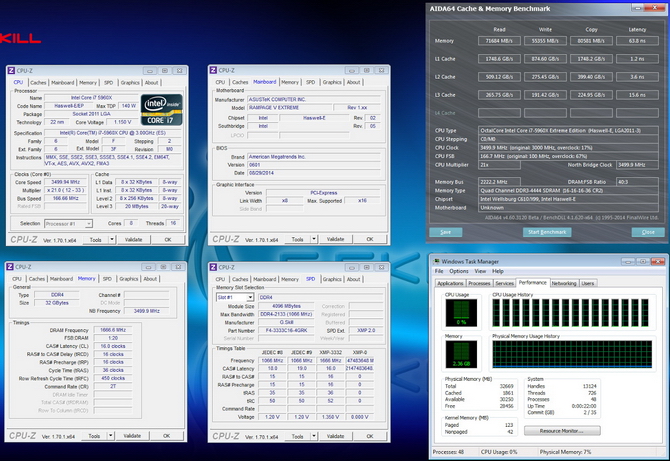Click the CPU Usage History graph

[570, 313]
